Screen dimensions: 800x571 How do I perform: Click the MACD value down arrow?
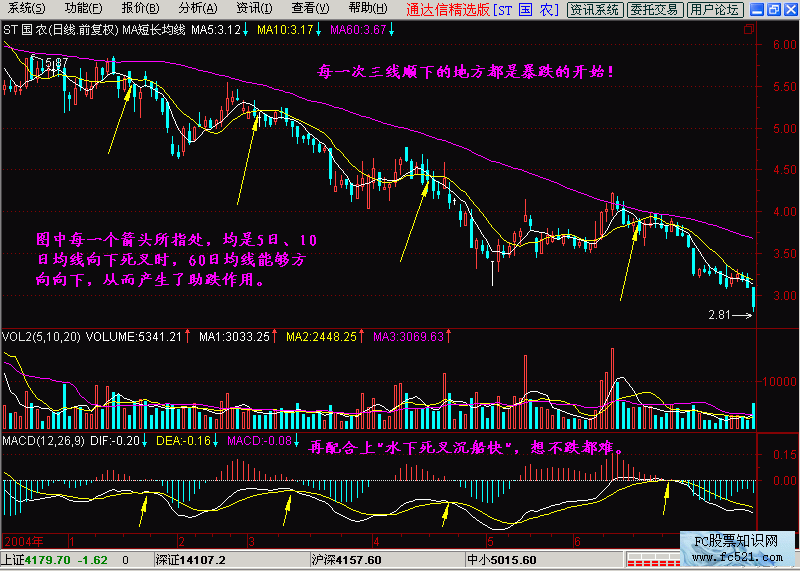[297, 441]
